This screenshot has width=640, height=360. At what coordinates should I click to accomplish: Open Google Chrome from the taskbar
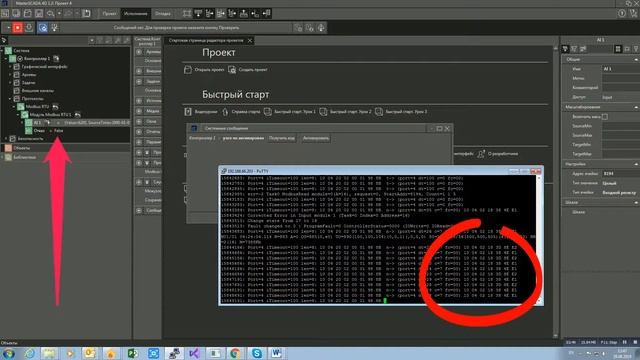pos(235,353)
